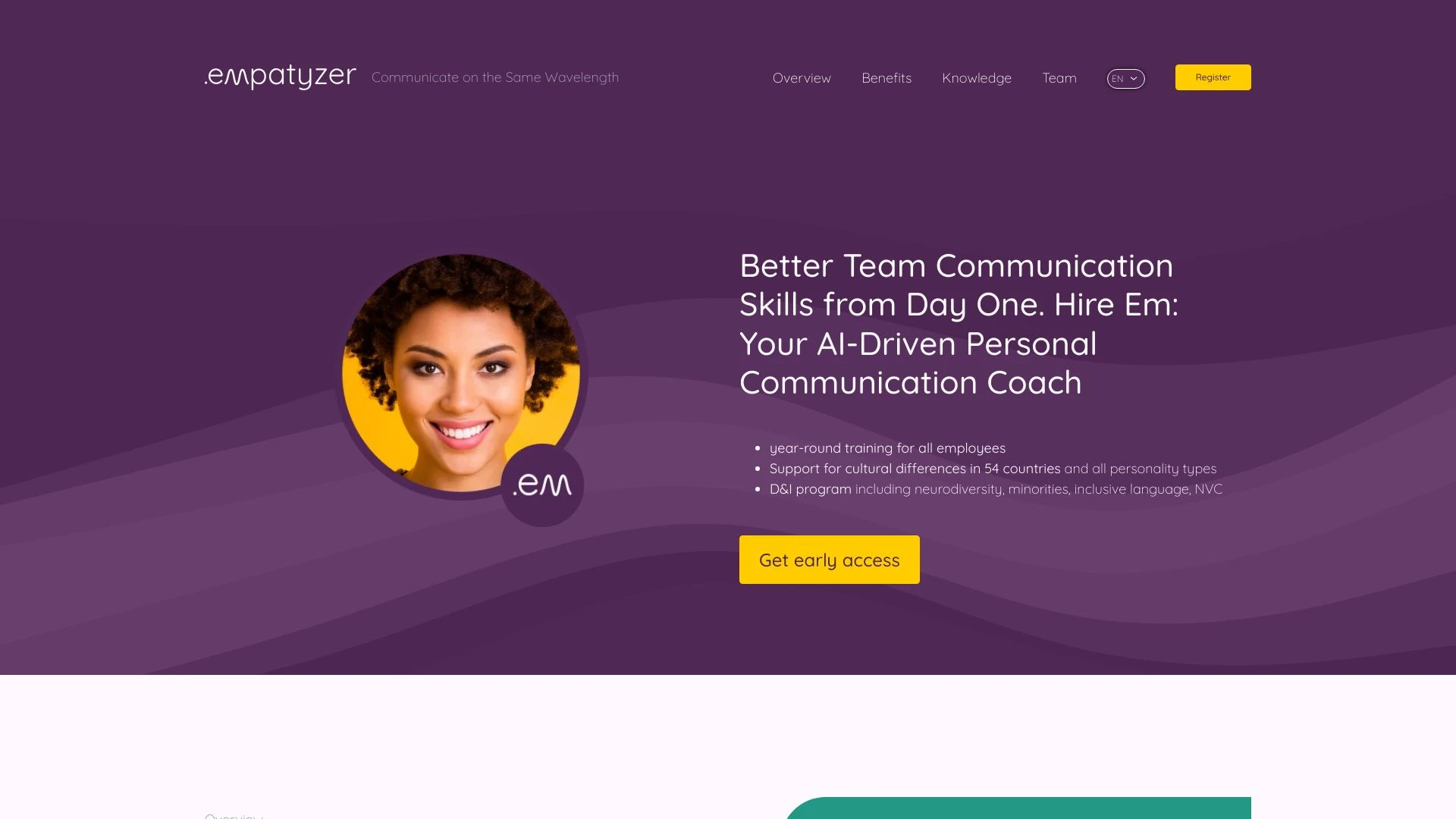This screenshot has height=819, width=1456.
Task: Click the EN language selector icon
Action: [x=1125, y=78]
